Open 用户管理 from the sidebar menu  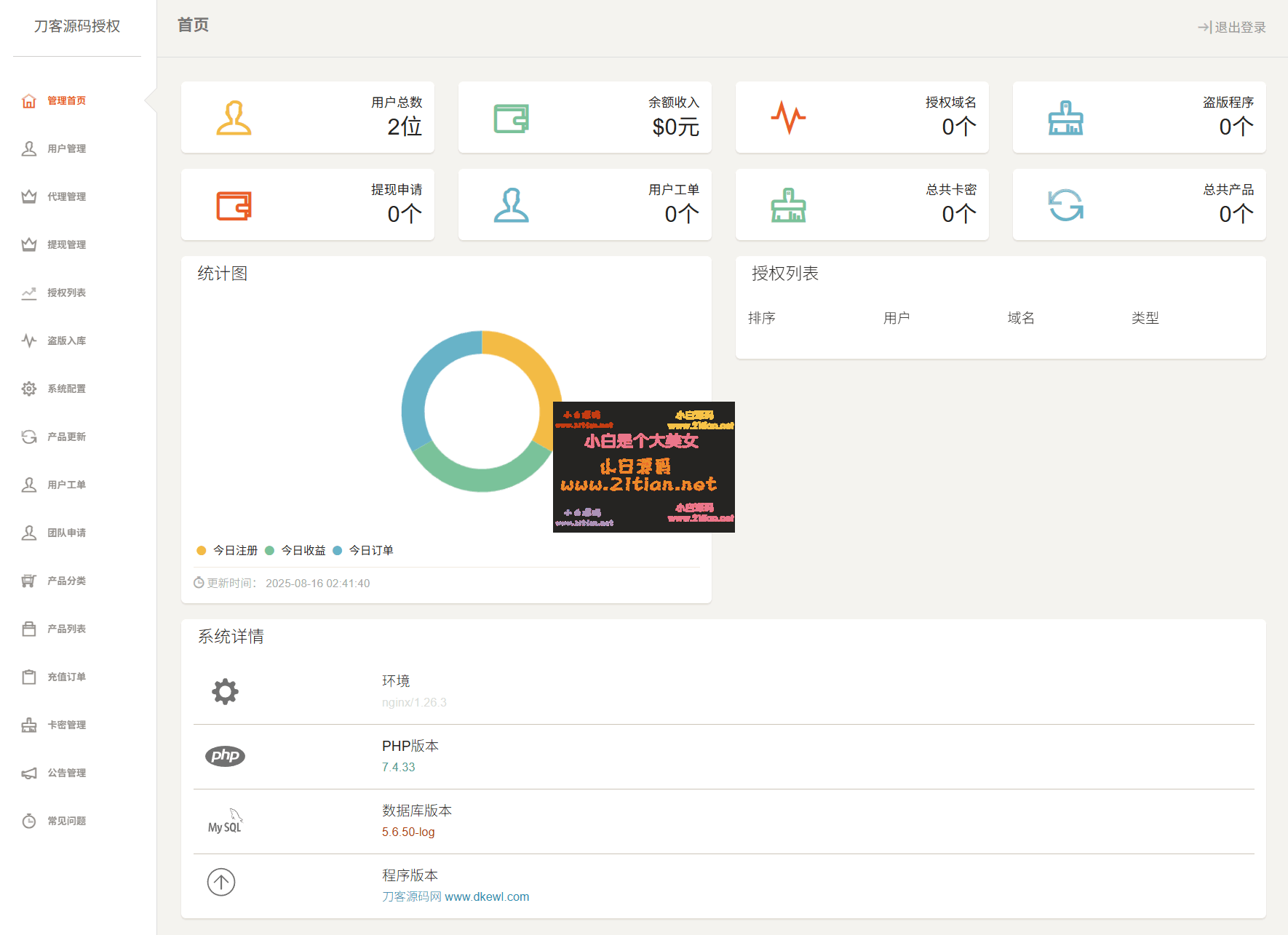(x=65, y=148)
